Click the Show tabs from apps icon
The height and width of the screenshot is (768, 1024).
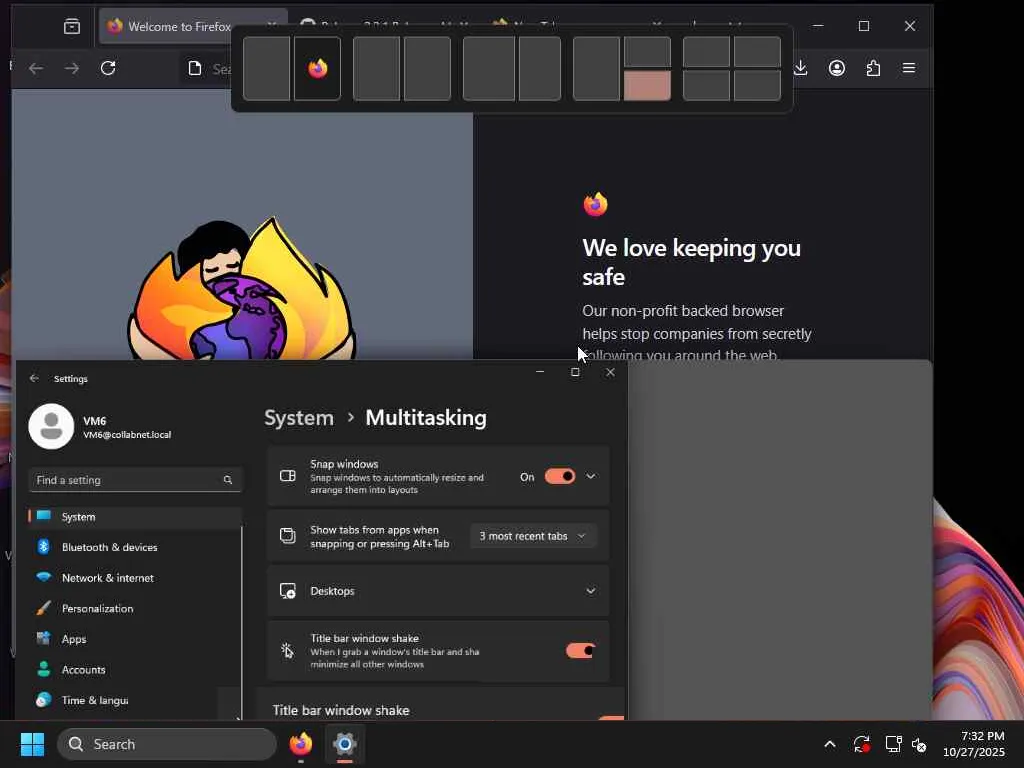287,536
